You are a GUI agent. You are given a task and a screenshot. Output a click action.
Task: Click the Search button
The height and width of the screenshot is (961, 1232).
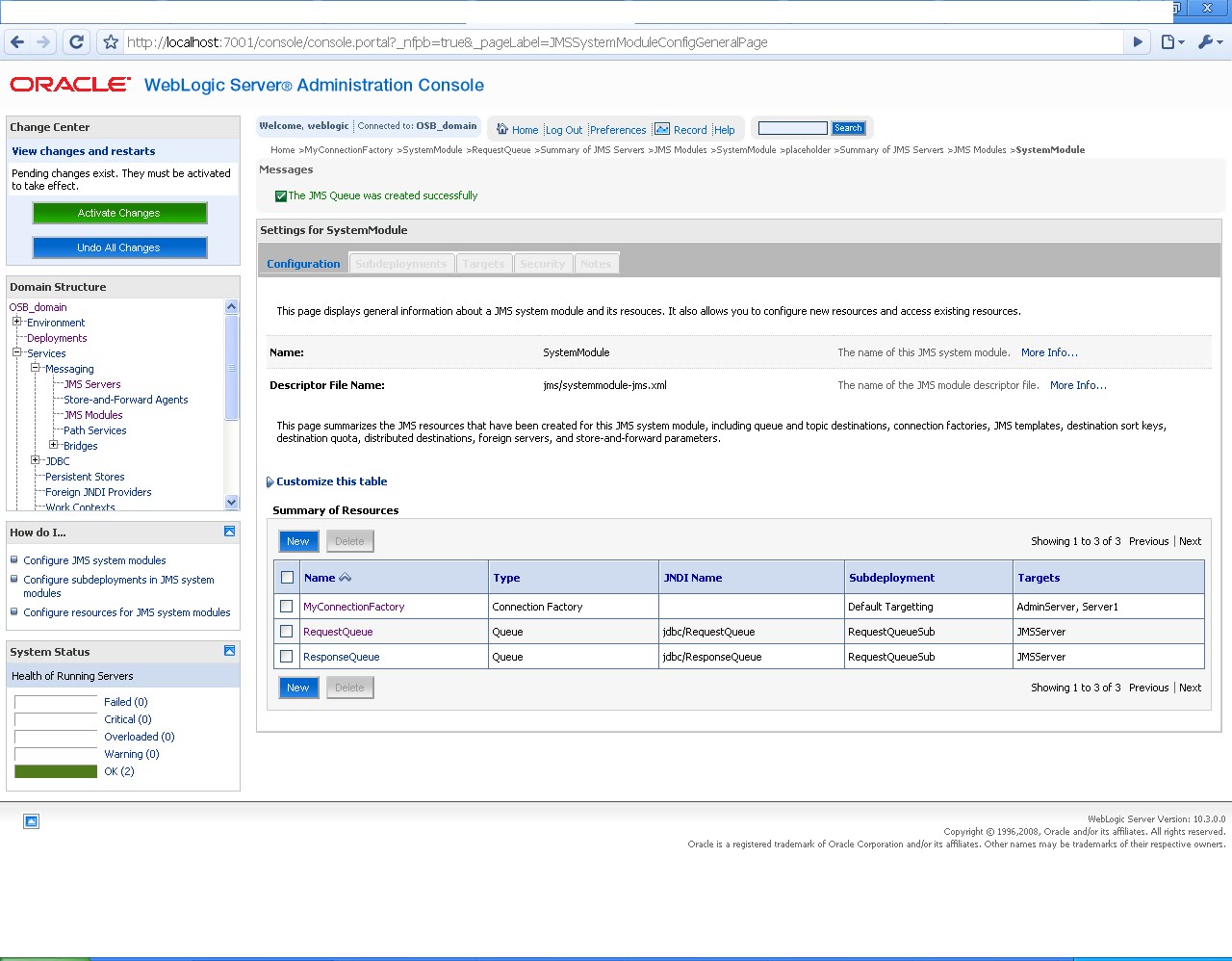click(848, 128)
